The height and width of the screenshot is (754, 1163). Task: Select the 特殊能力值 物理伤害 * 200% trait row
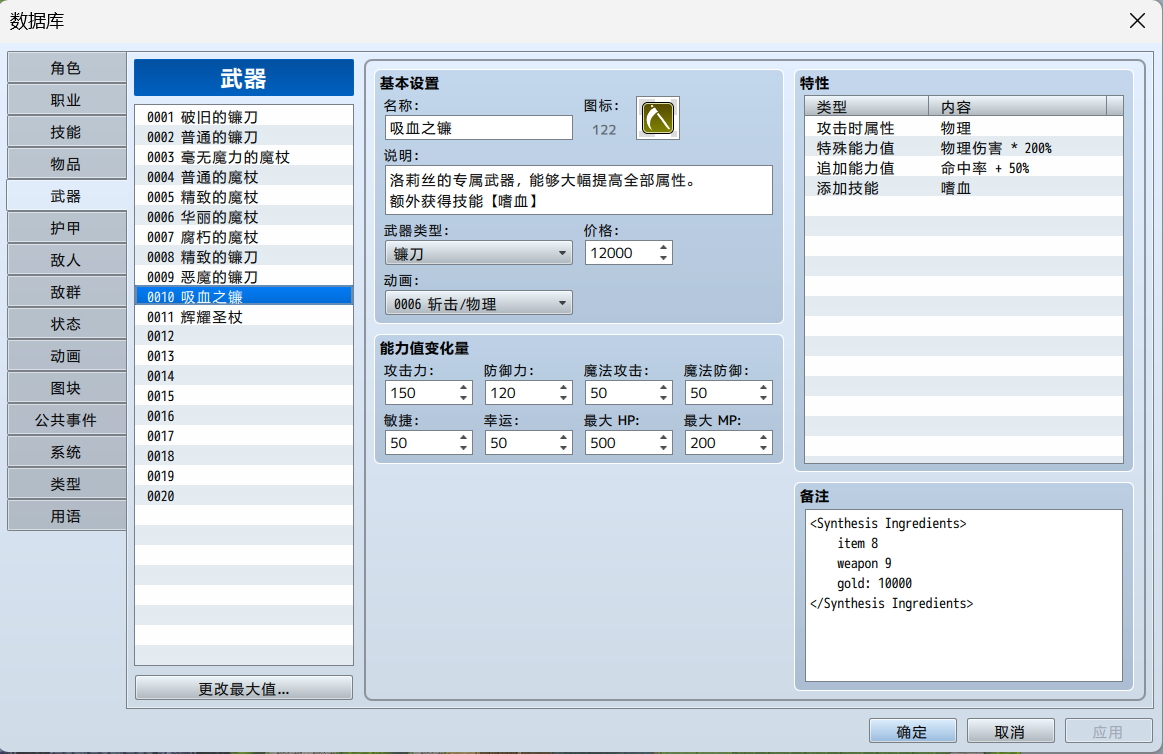pos(963,148)
